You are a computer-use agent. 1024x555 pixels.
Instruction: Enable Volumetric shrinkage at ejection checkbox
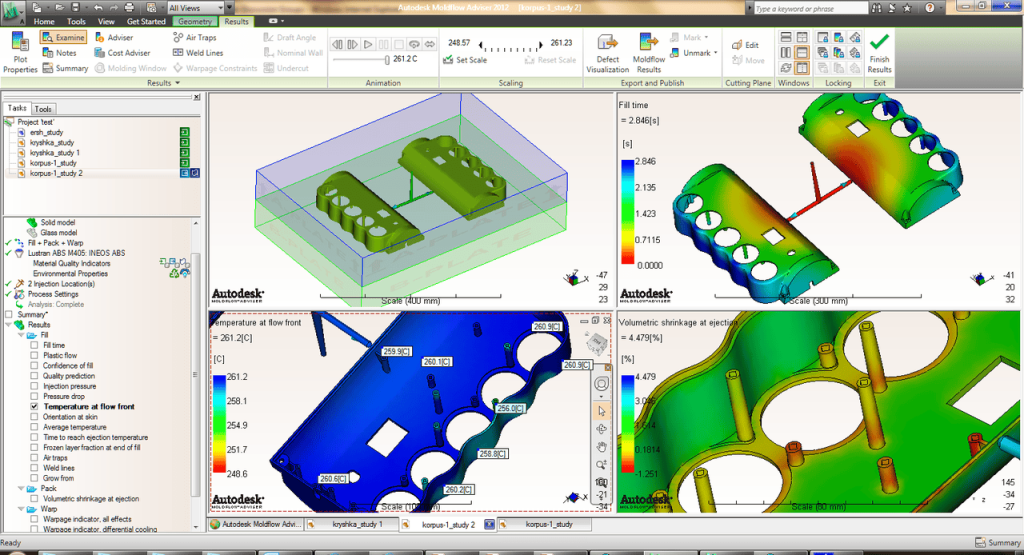point(34,499)
